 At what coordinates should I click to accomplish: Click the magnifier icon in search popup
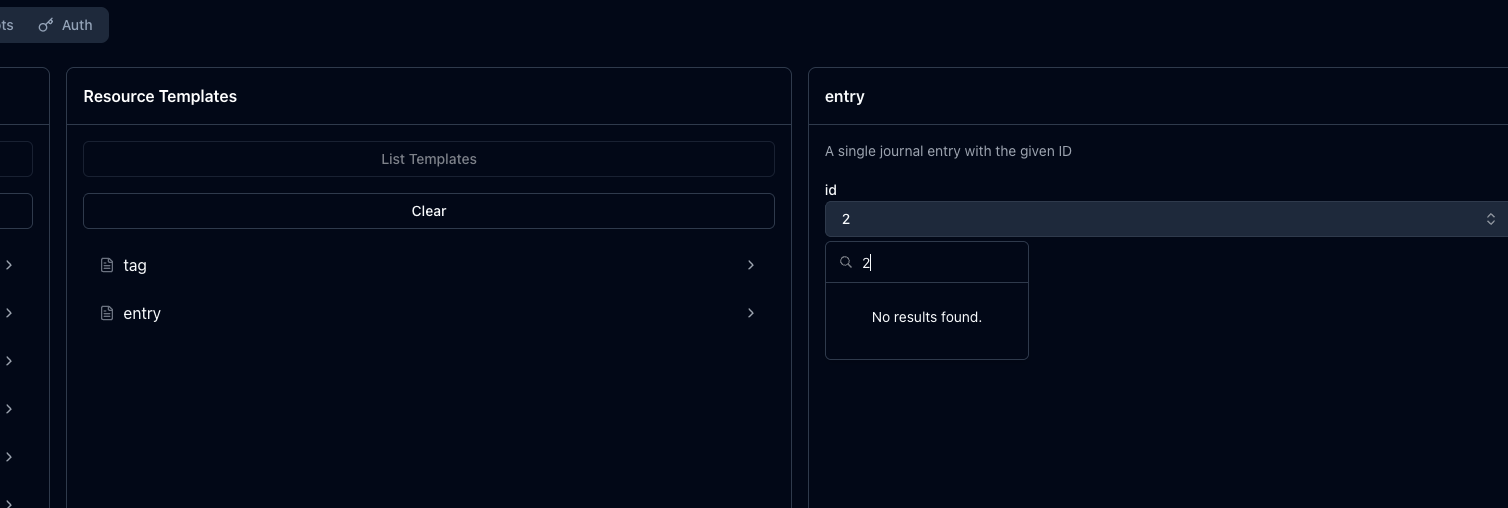point(846,262)
